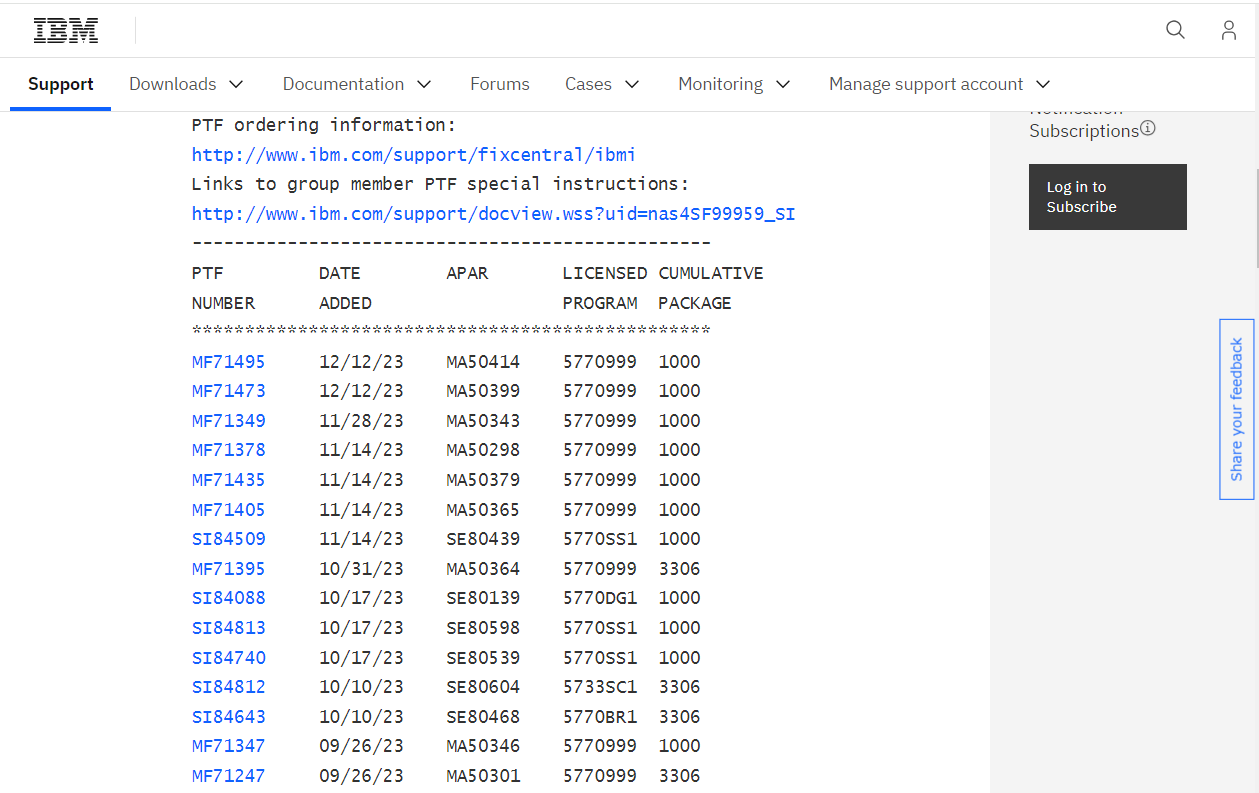Expand the Documentation dropdown chevron
Screen dimensions: 1259x793
coord(424,84)
